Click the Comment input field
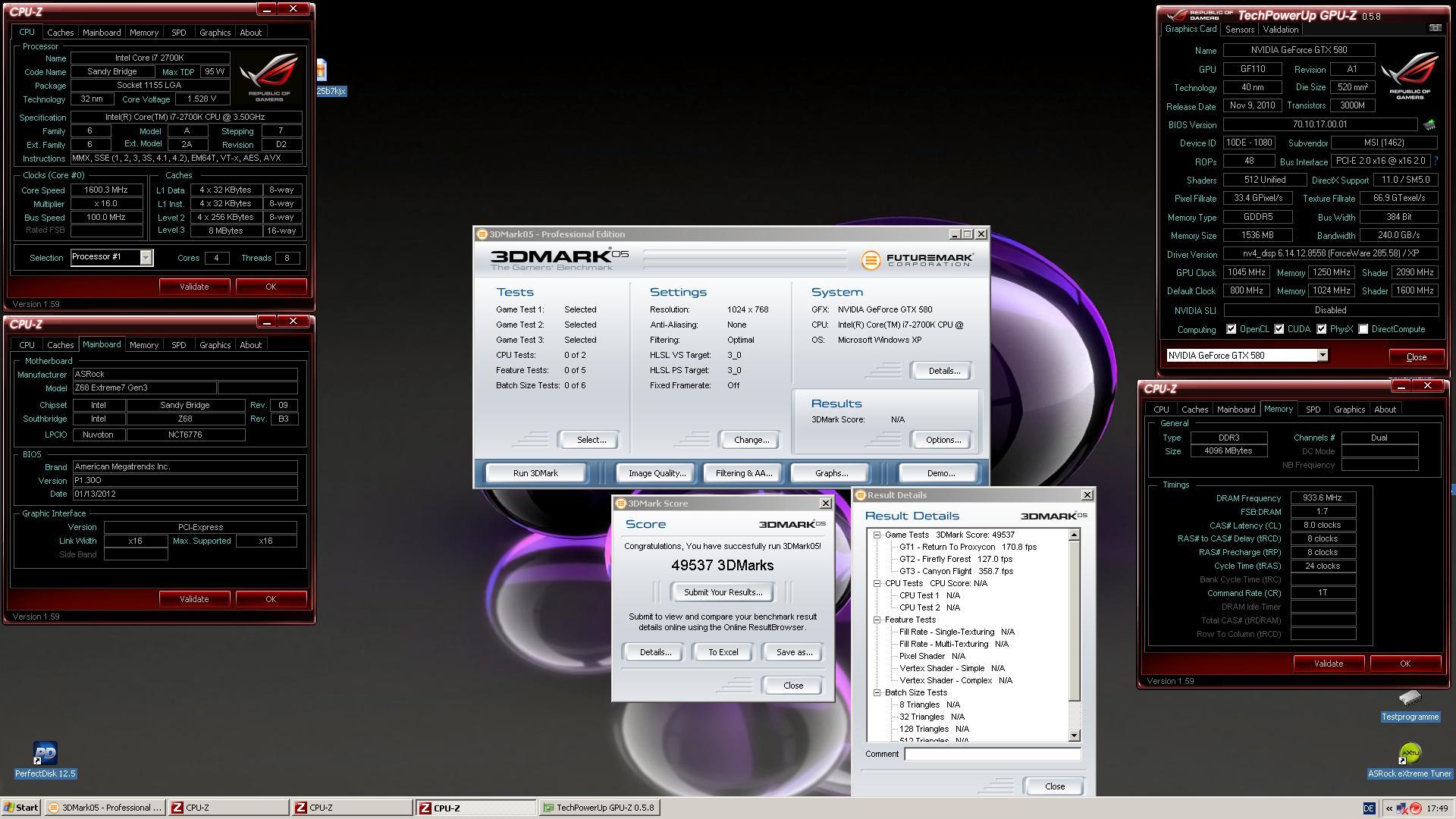1456x819 pixels. pyautogui.click(x=992, y=754)
